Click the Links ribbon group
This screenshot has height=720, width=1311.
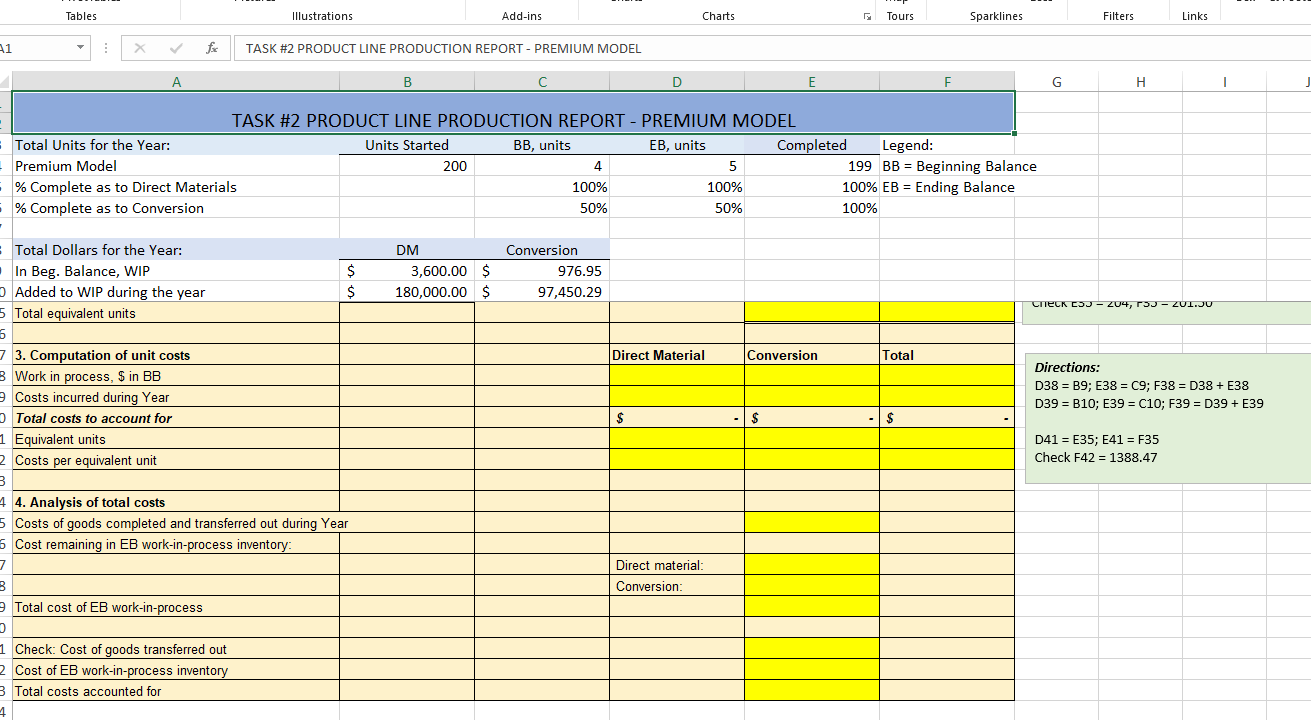tap(1194, 15)
